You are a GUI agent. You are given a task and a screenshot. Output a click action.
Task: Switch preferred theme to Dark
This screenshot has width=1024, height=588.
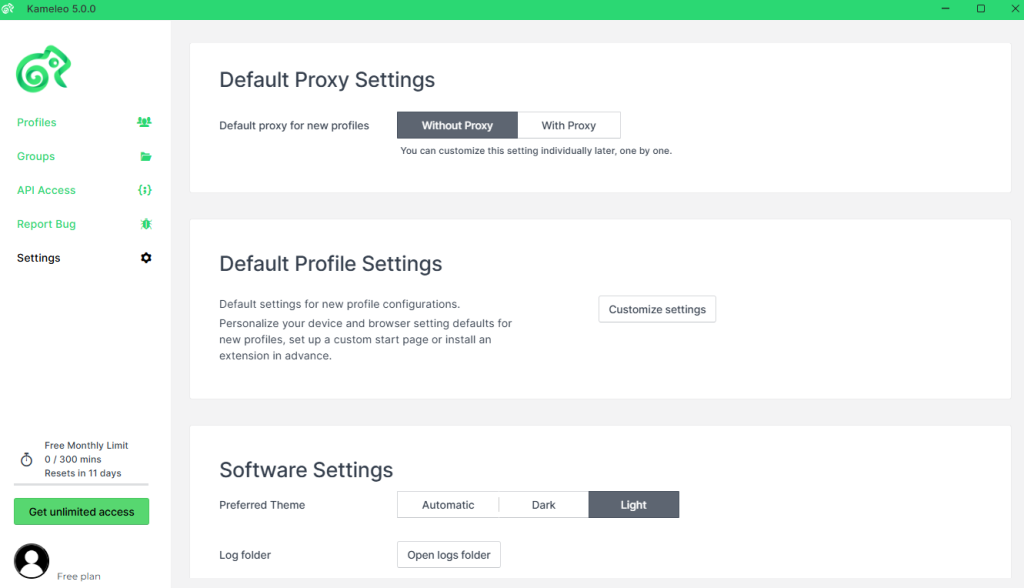click(543, 505)
